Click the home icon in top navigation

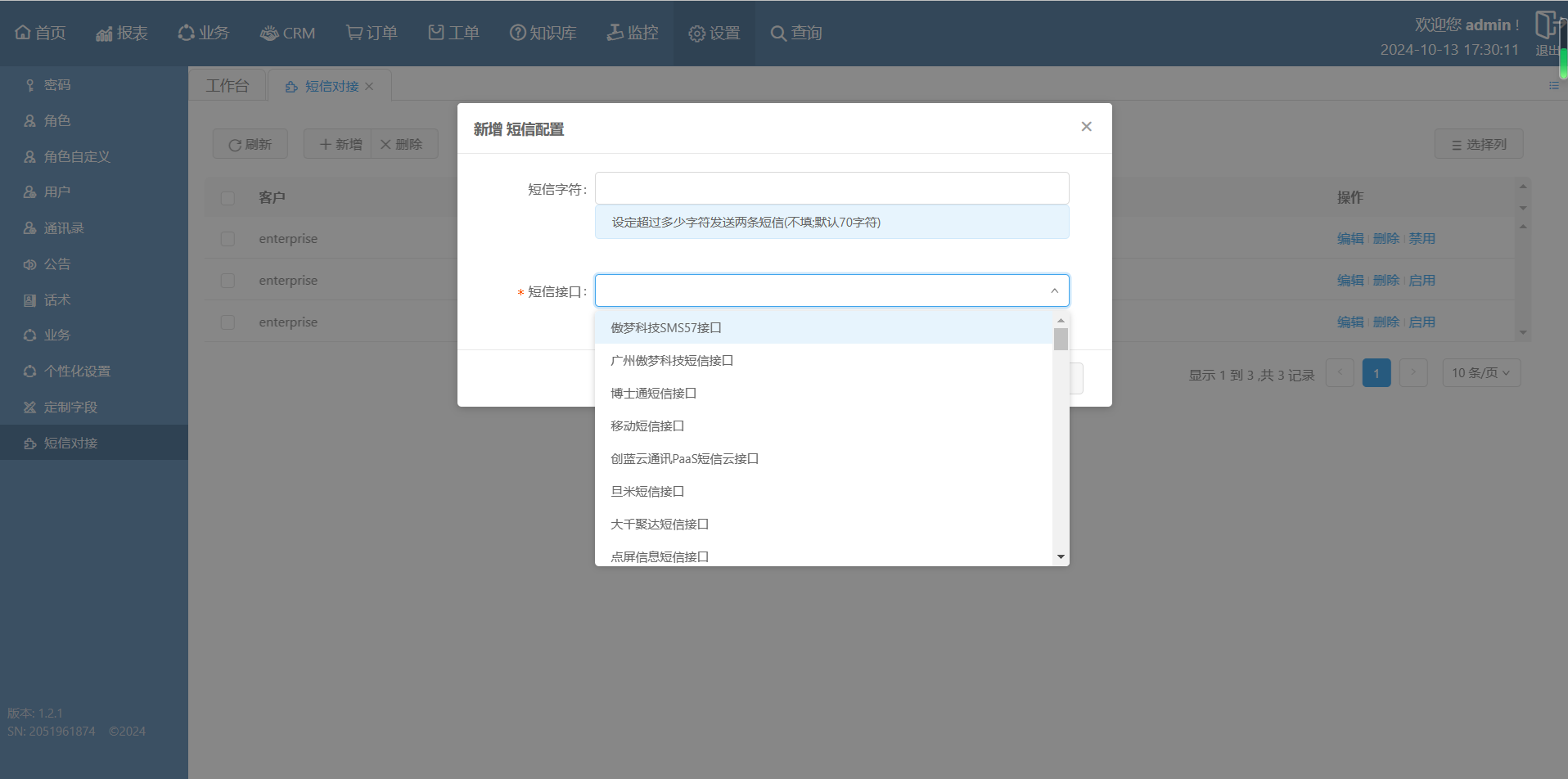pyautogui.click(x=23, y=33)
